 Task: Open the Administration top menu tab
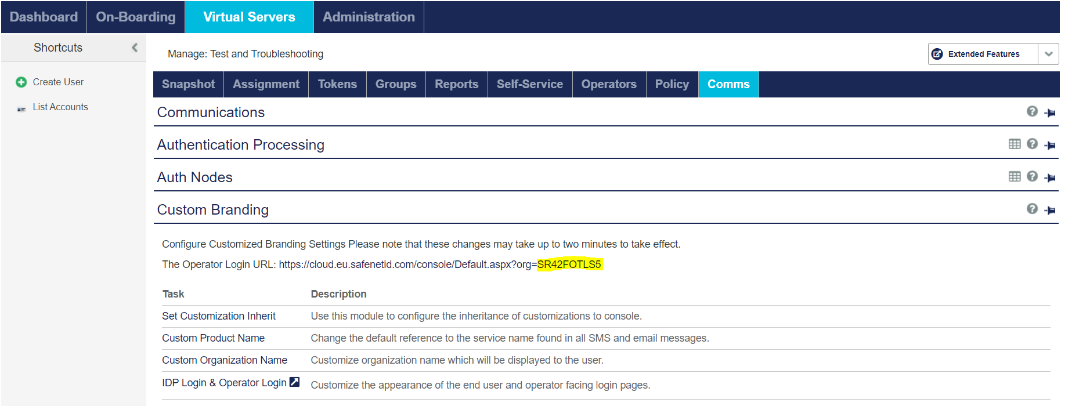(x=368, y=17)
